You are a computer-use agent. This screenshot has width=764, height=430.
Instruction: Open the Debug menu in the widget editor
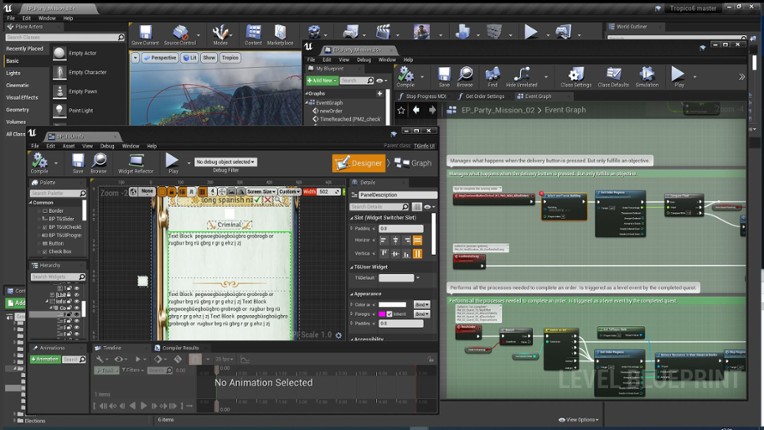(106, 146)
